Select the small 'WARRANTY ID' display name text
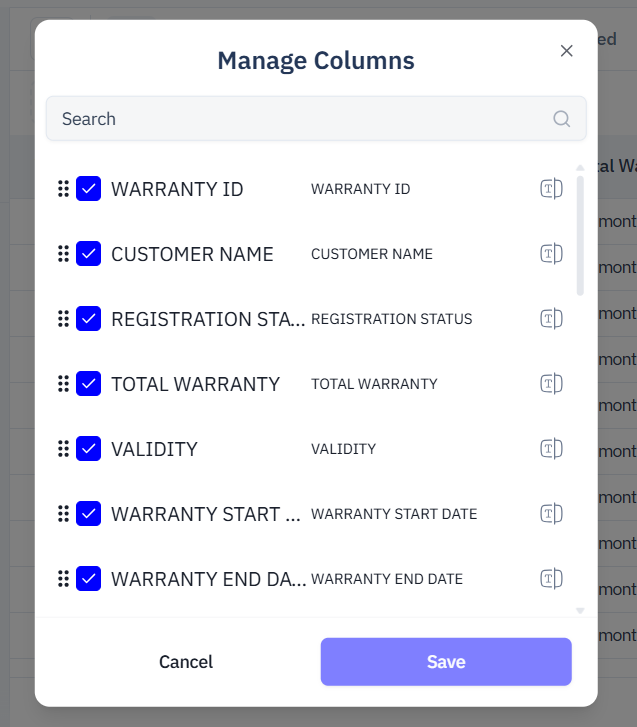The image size is (637, 727). coord(361,189)
